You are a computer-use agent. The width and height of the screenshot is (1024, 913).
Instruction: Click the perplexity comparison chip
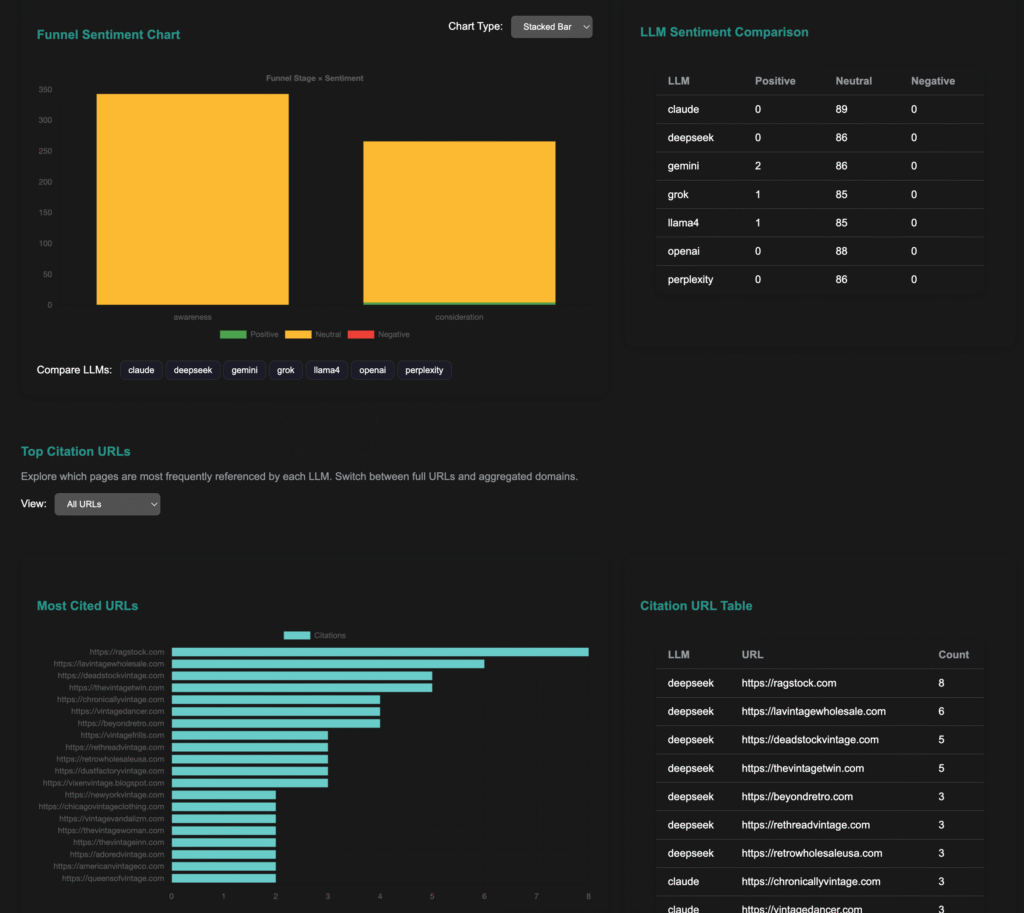tap(424, 370)
